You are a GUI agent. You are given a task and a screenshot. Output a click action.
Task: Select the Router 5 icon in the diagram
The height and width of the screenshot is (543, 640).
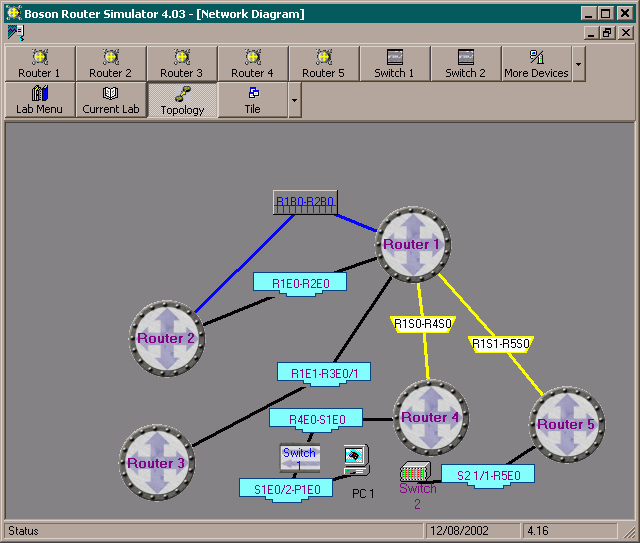coord(567,424)
